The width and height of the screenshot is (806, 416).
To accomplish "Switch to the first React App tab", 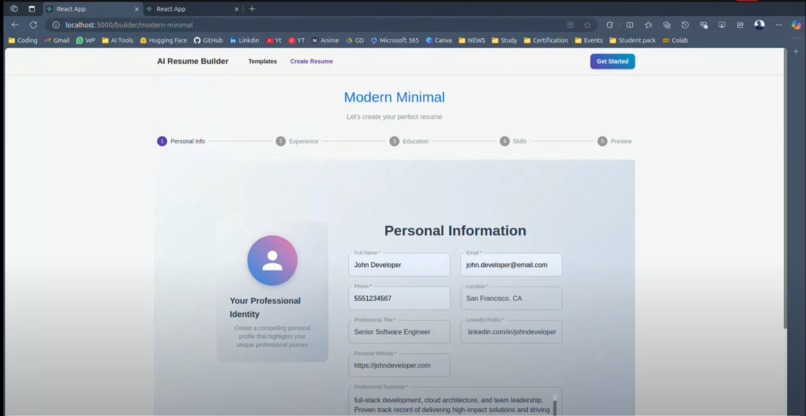I will 91,9.
